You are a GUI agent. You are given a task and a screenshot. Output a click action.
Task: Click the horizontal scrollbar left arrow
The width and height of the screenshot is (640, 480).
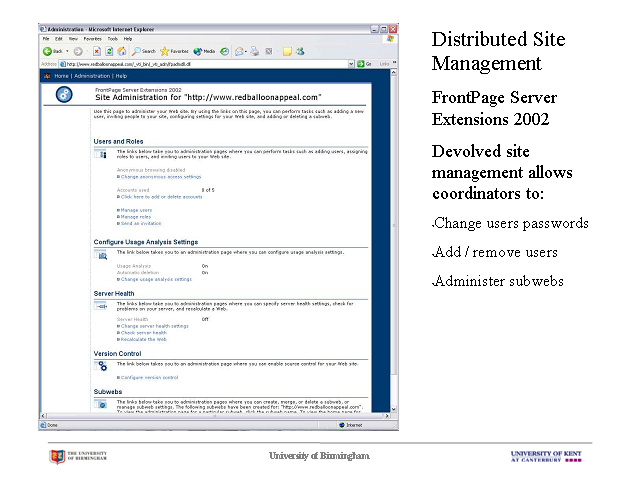pyautogui.click(x=43, y=416)
